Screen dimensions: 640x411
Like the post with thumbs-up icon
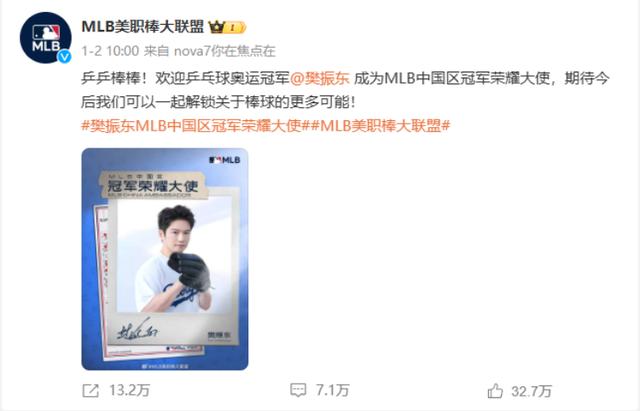495,391
